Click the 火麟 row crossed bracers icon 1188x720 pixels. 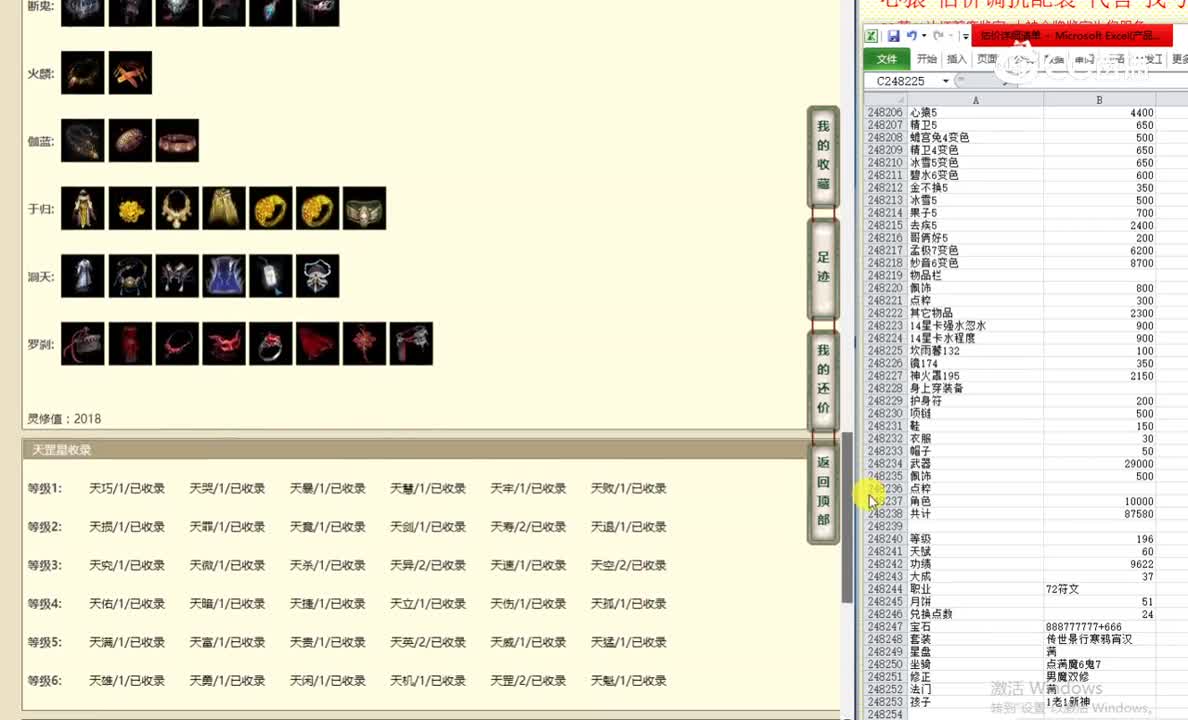[x=130, y=73]
